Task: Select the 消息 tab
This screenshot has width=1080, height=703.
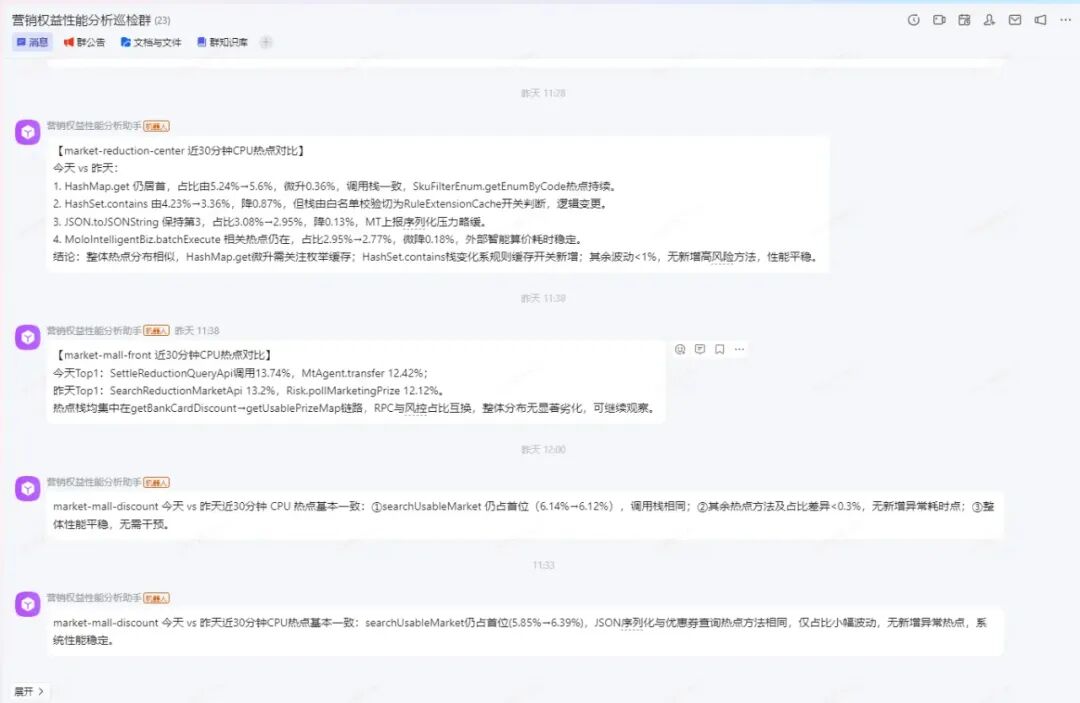Action: (31, 43)
